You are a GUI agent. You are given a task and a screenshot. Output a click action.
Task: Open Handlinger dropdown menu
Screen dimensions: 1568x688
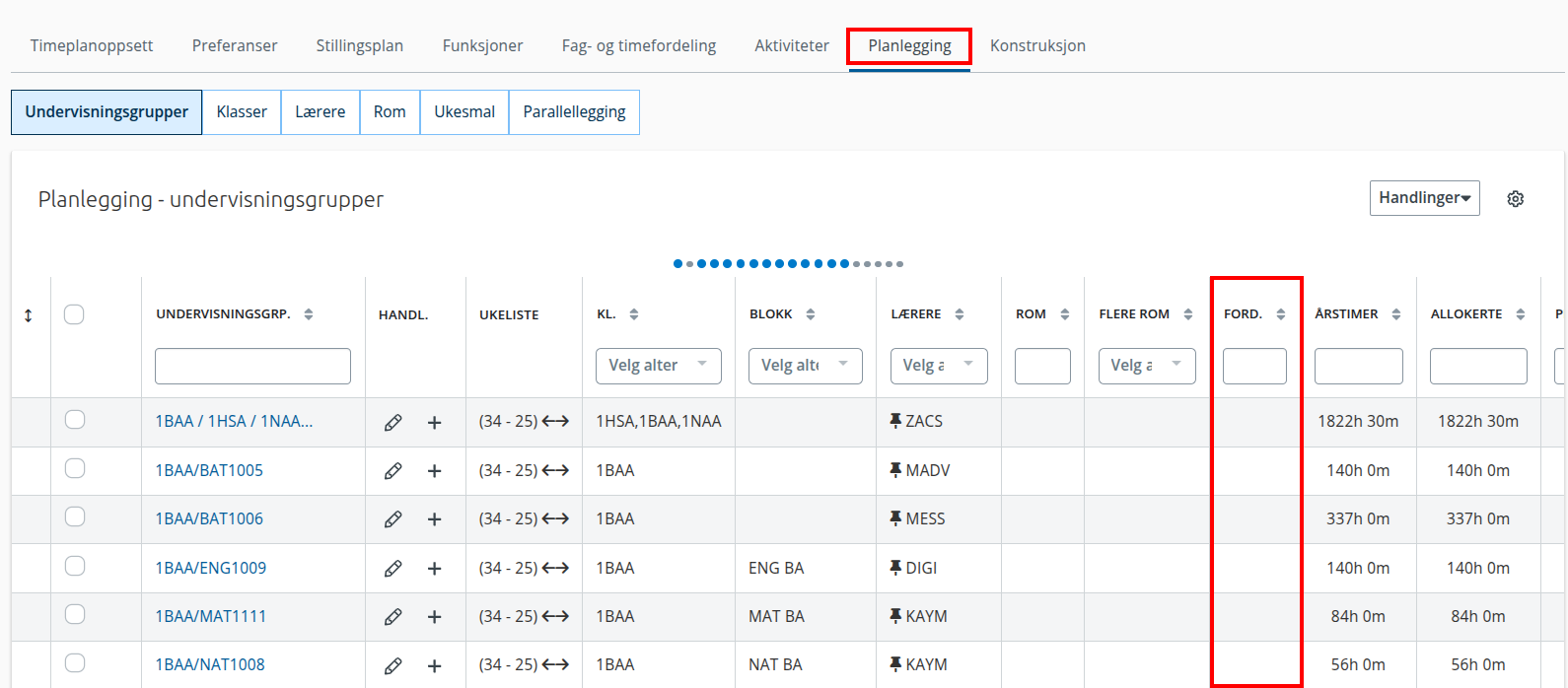(1424, 198)
